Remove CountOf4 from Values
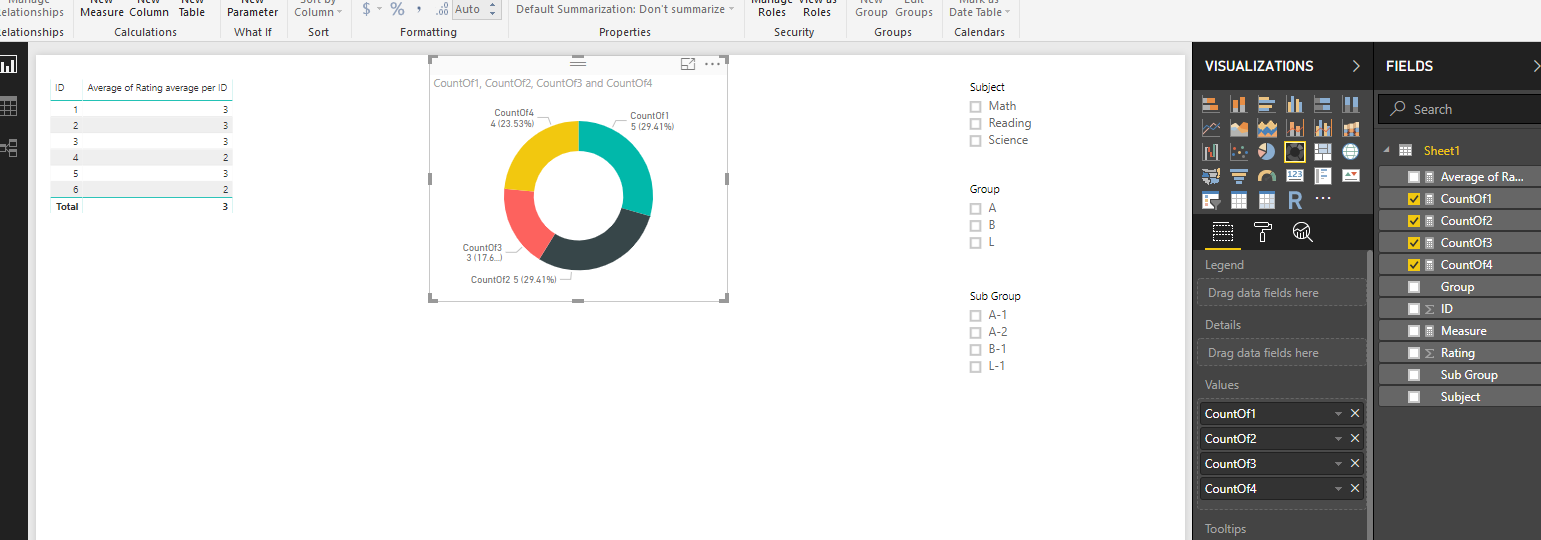 coord(1355,488)
